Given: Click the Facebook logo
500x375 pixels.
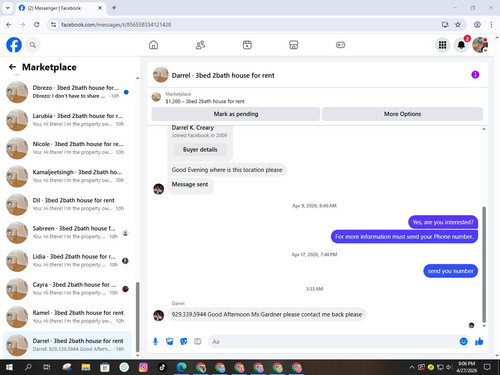Looking at the screenshot, I should point(14,45).
